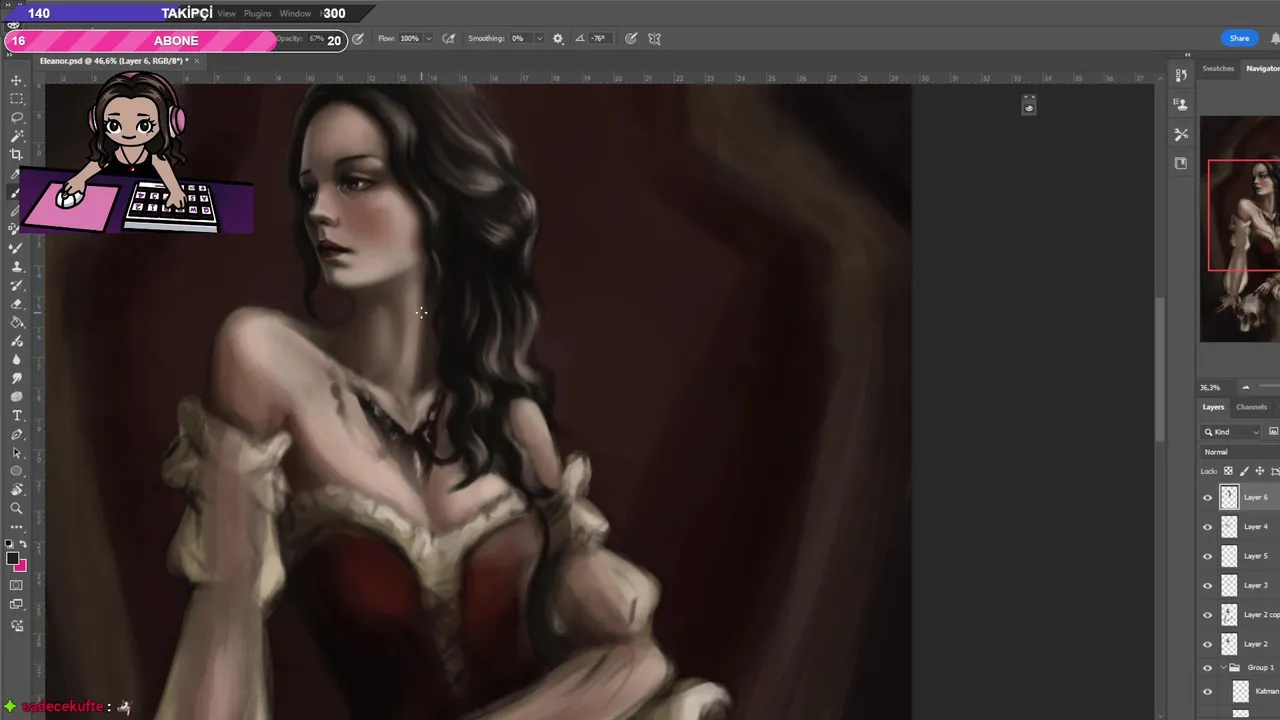Hide Layer 6 visibility eye
The height and width of the screenshot is (720, 1280).
click(x=1207, y=497)
